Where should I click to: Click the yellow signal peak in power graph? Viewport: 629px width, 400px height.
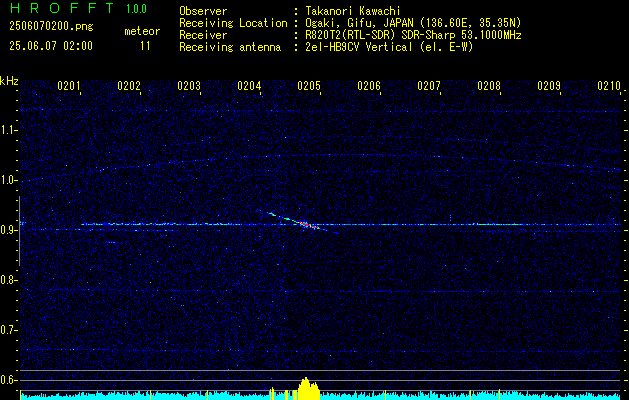click(308, 388)
